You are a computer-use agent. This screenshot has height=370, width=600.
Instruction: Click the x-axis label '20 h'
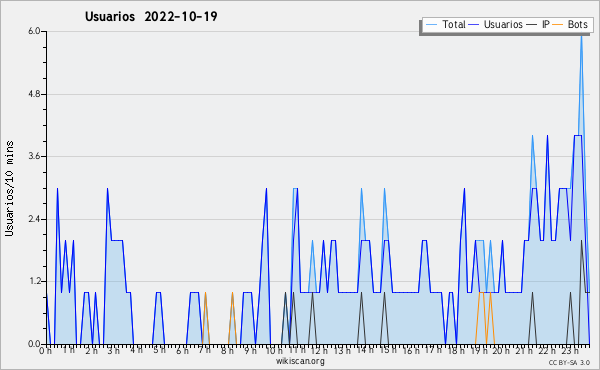click(x=501, y=350)
